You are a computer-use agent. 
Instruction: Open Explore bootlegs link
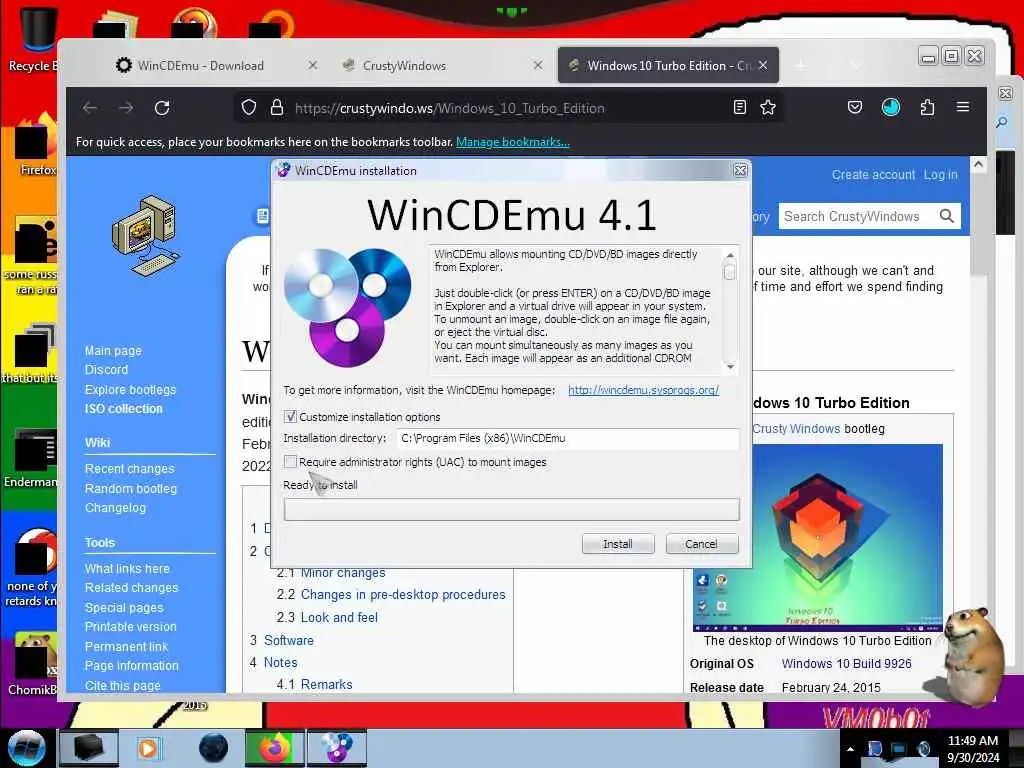(x=131, y=389)
